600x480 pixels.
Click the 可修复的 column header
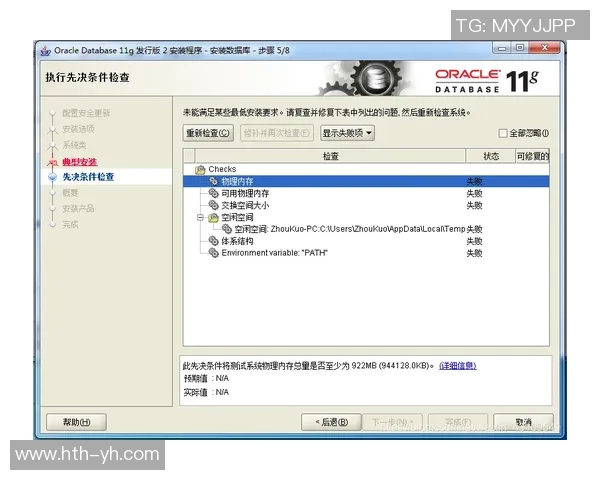point(532,156)
